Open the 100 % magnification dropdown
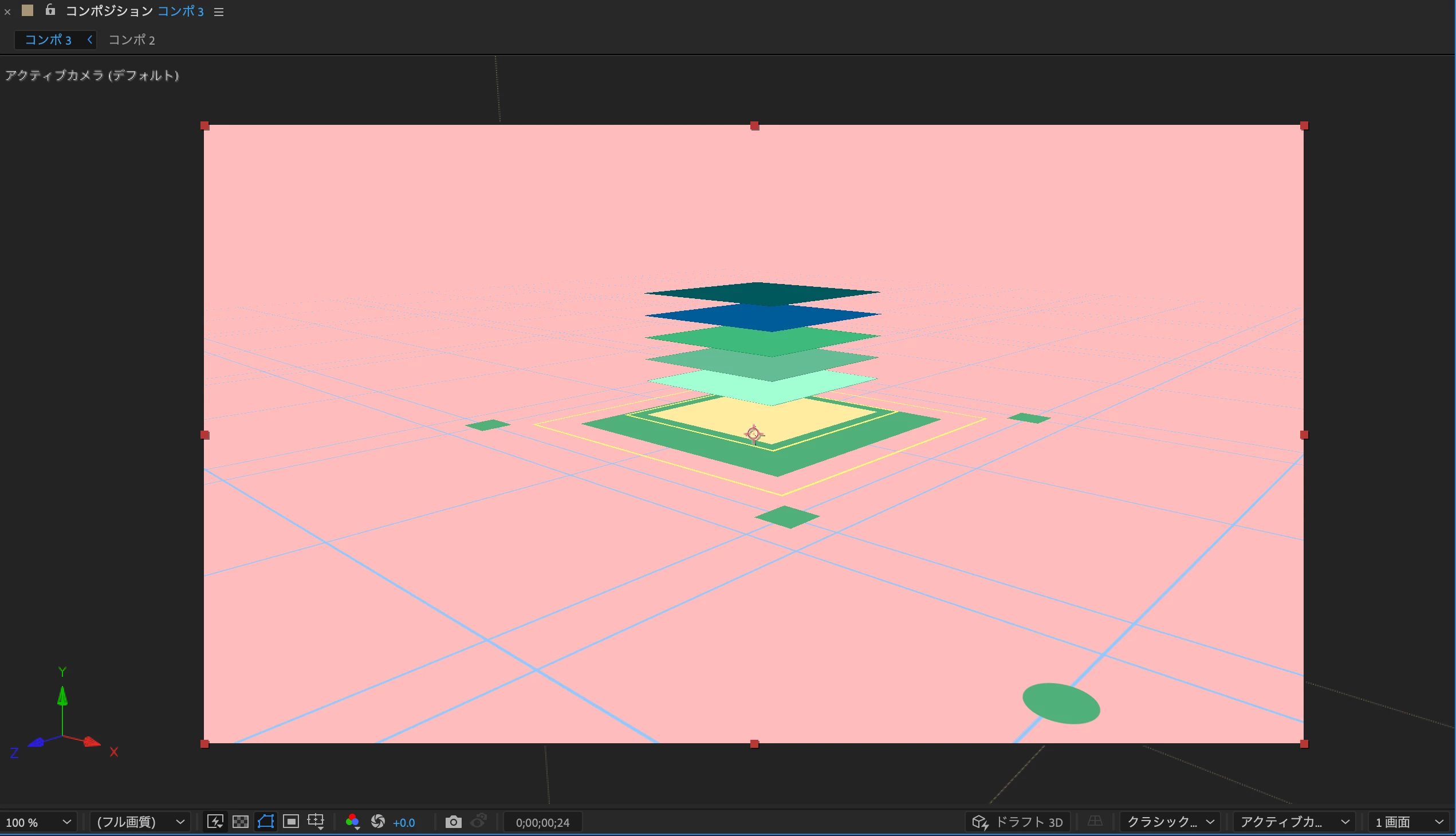1456x836 pixels. [x=38, y=822]
